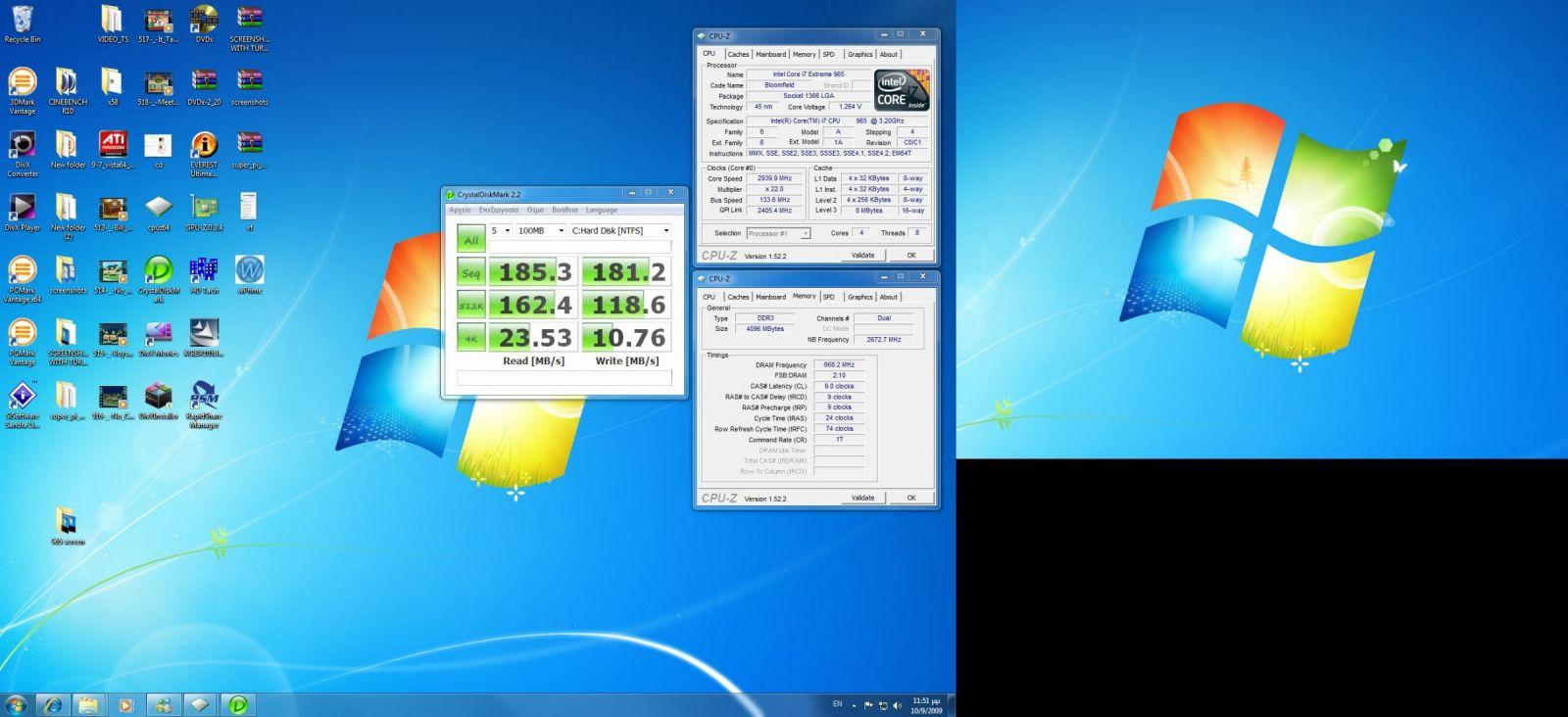Click OK in upper CPU-Z window
Screen dimensions: 1568x717
click(911, 255)
